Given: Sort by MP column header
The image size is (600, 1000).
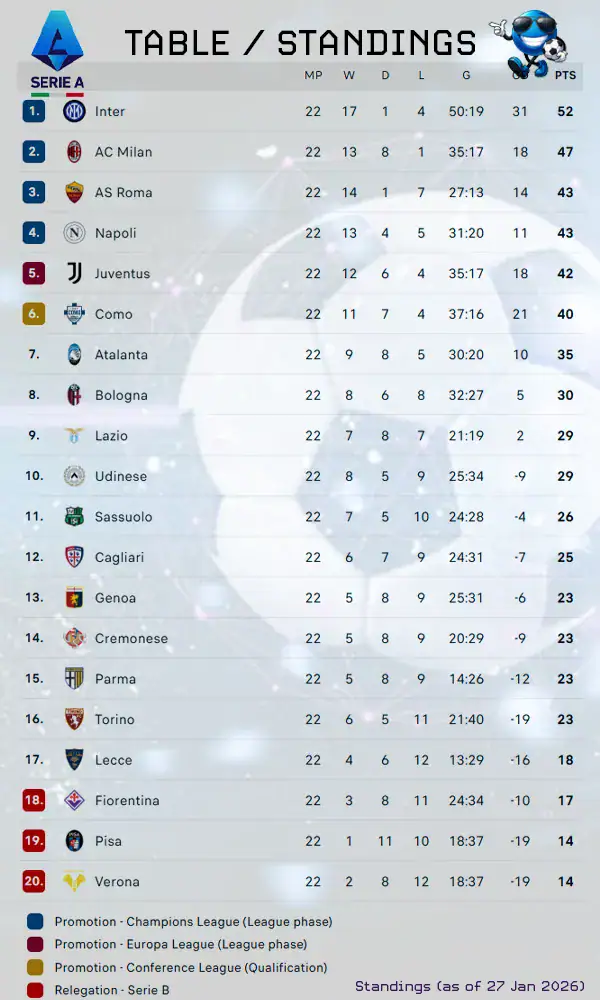Looking at the screenshot, I should (x=313, y=74).
